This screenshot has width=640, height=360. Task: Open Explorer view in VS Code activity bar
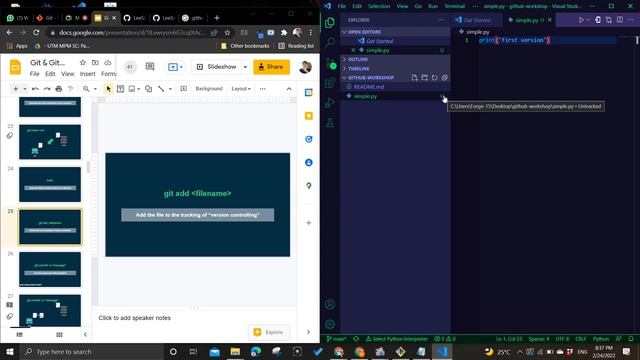click(330, 22)
